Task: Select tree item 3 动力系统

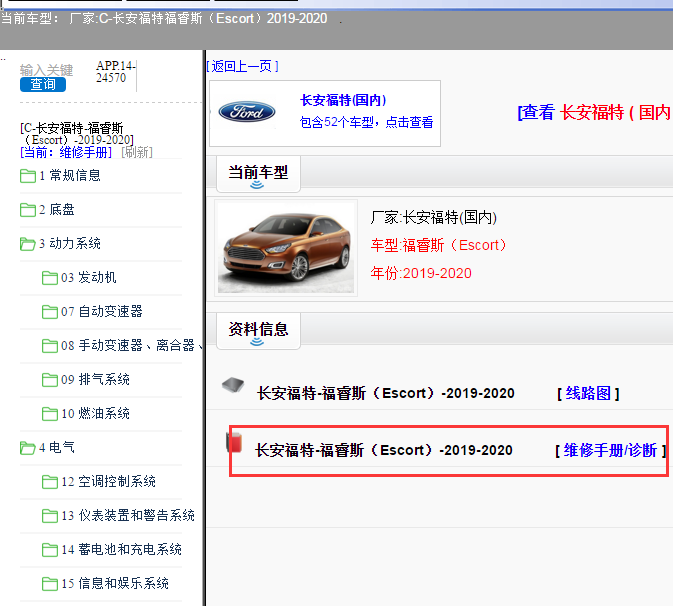Action: (x=70, y=243)
